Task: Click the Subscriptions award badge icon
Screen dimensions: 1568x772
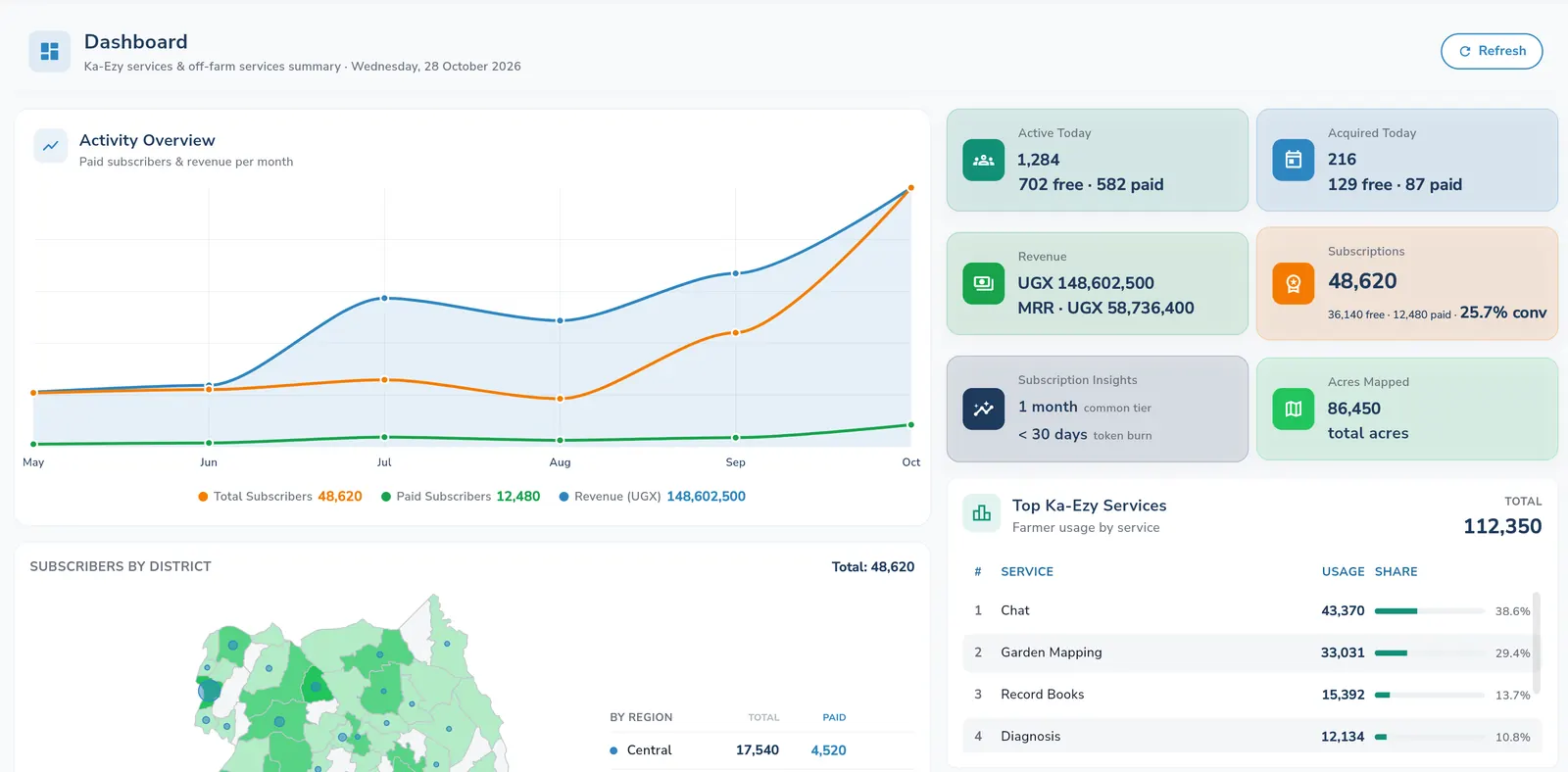Action: (1293, 284)
